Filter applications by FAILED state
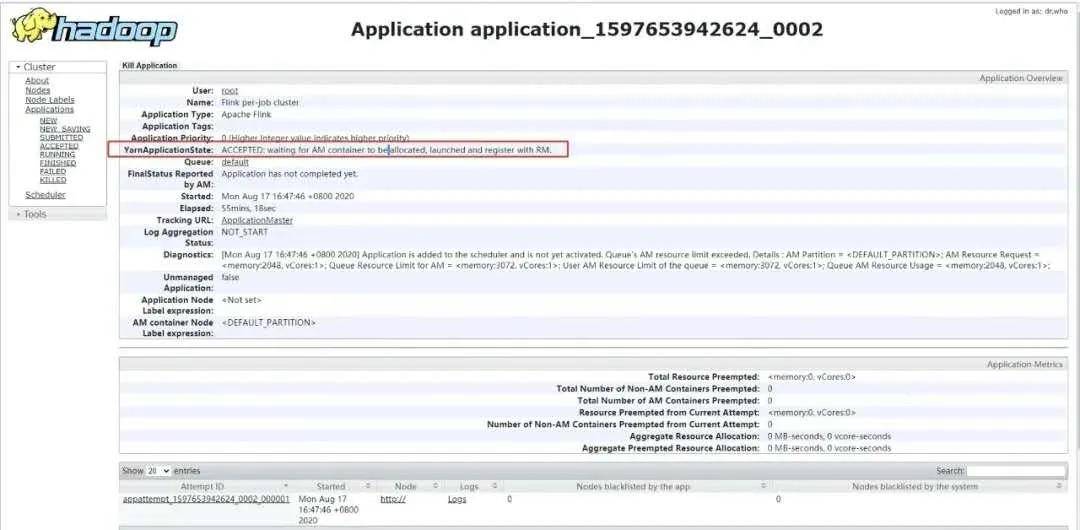 [53, 172]
